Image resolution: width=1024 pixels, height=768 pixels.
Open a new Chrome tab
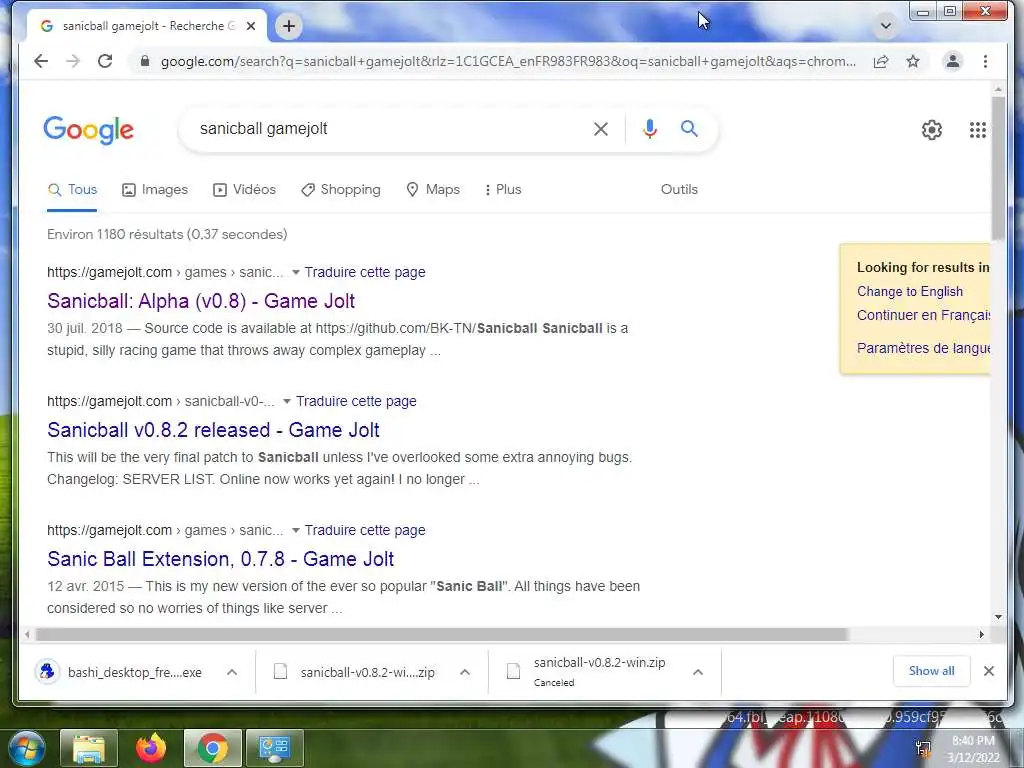[289, 26]
